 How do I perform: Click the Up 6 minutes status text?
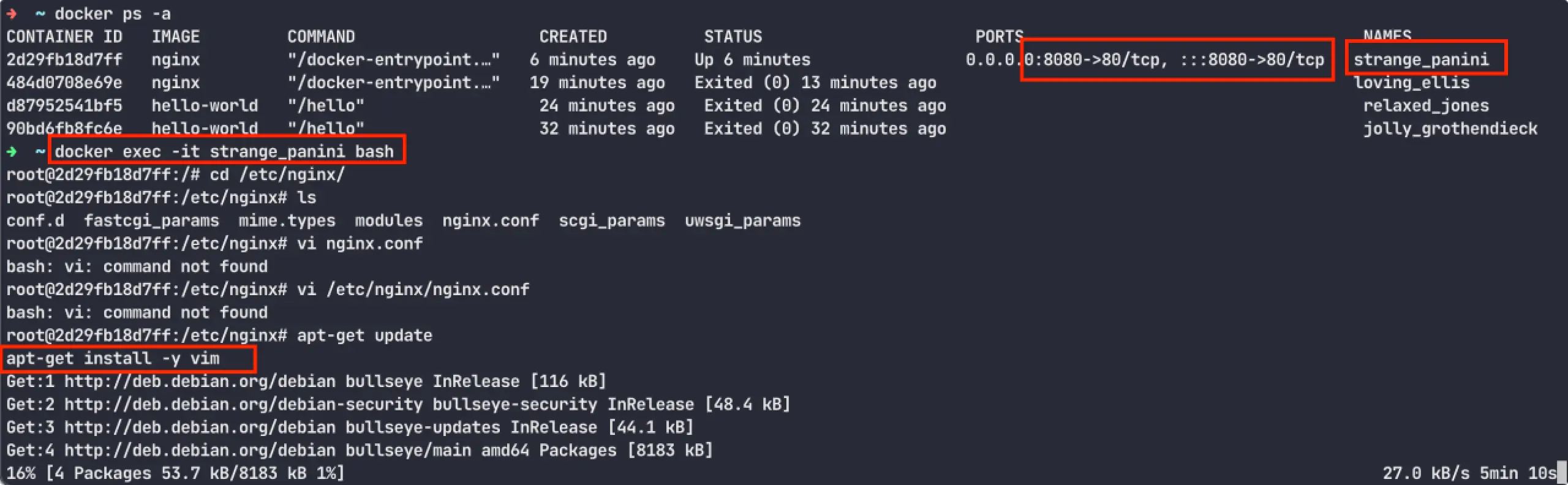[x=752, y=59]
